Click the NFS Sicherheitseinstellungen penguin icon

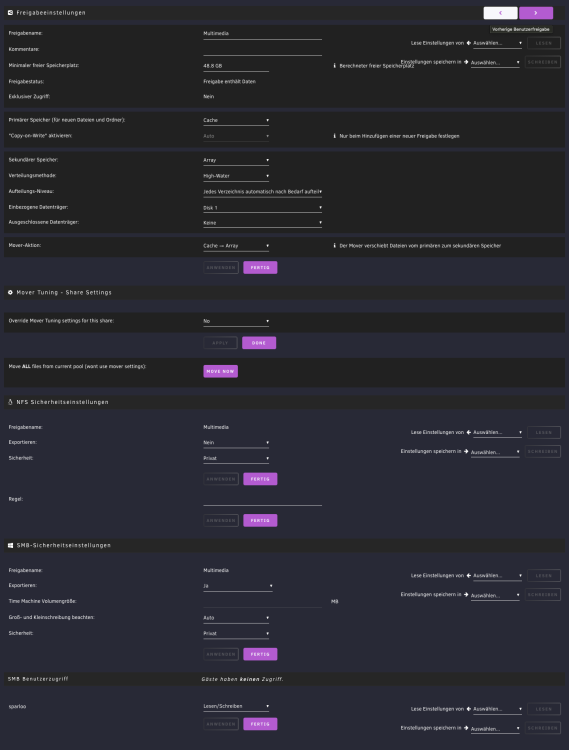pyautogui.click(x=11, y=402)
